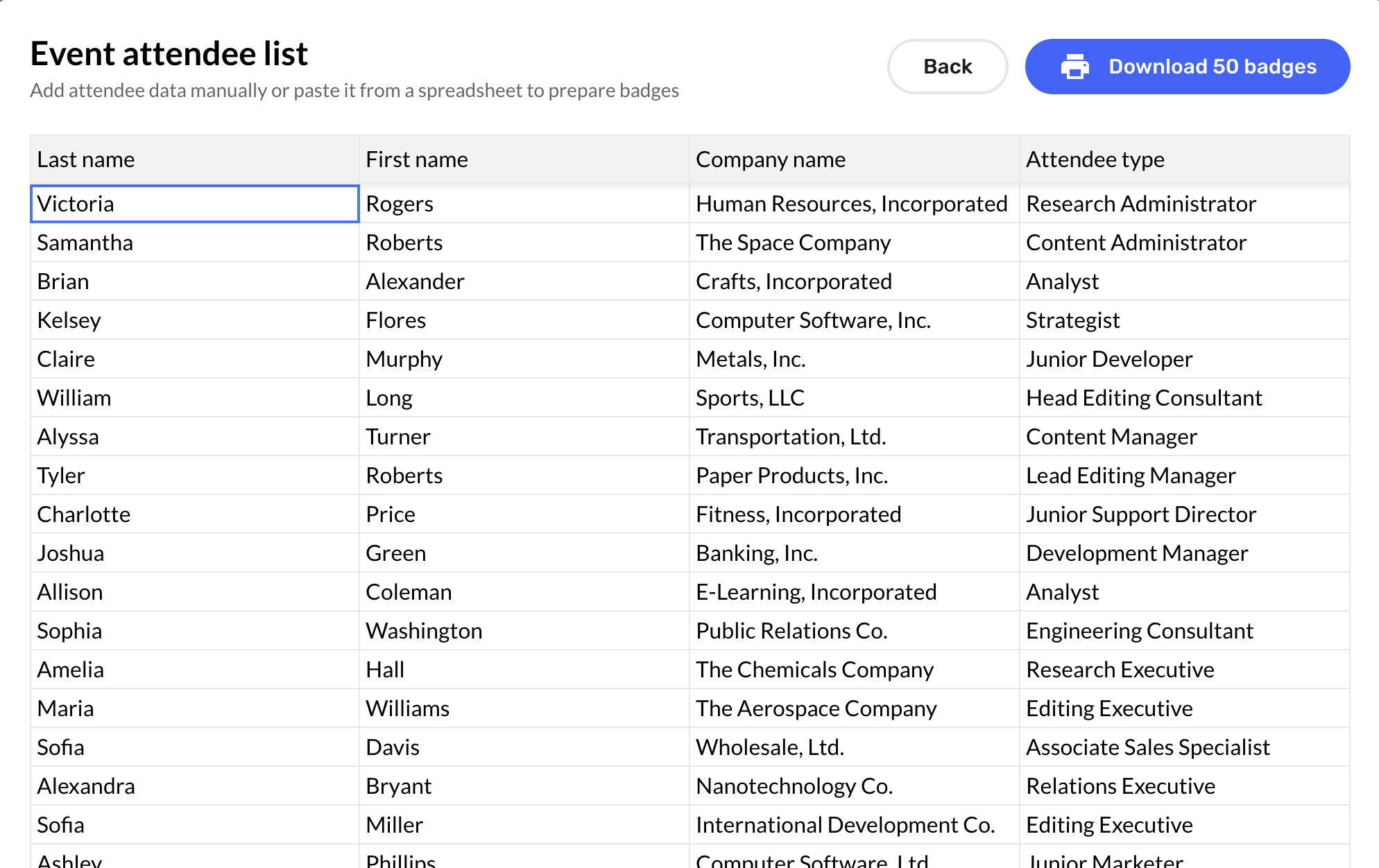Image resolution: width=1379 pixels, height=868 pixels.
Task: Click the Company name column header
Action: pos(854,159)
